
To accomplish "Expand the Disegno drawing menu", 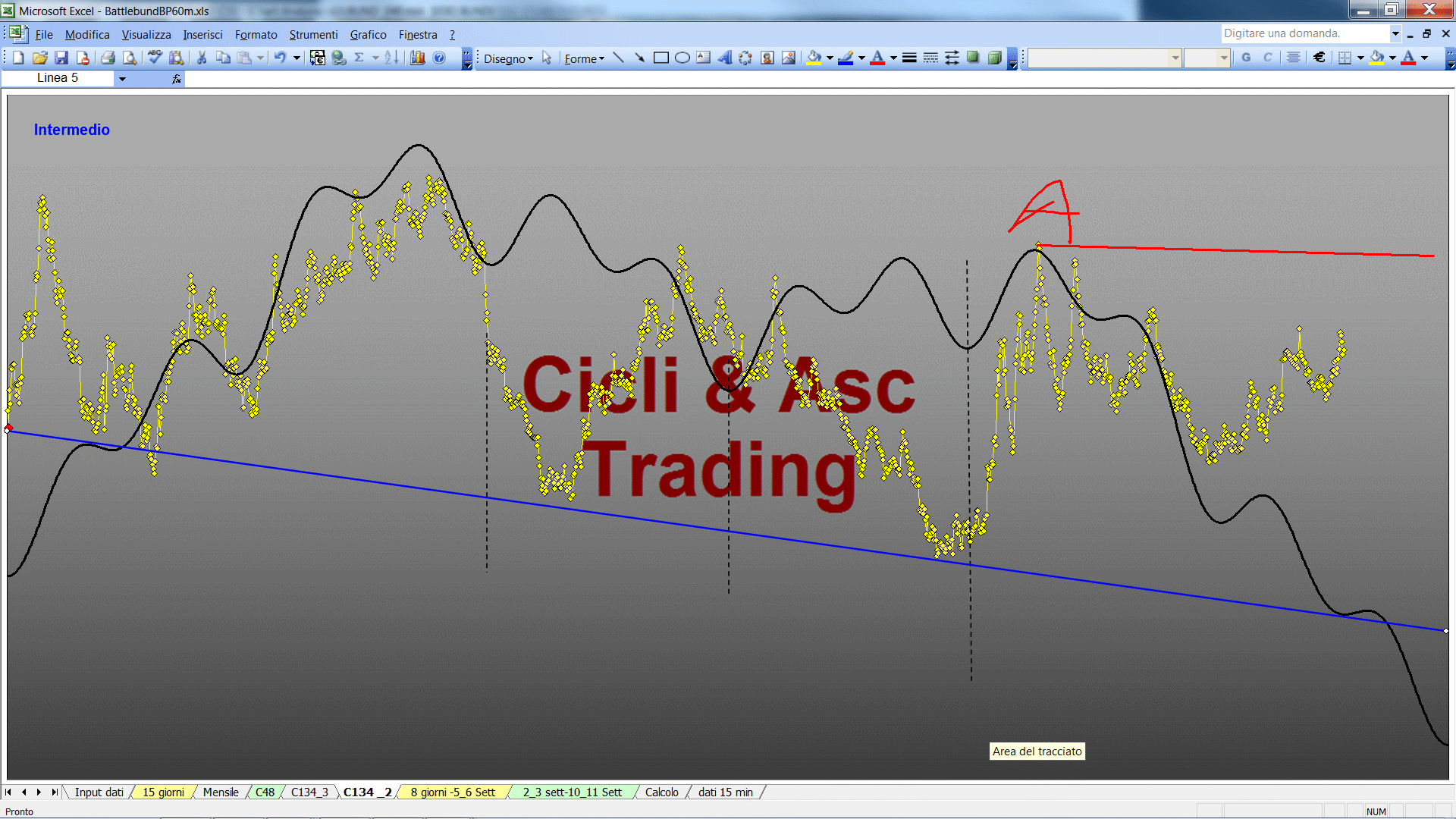I will click(x=508, y=58).
